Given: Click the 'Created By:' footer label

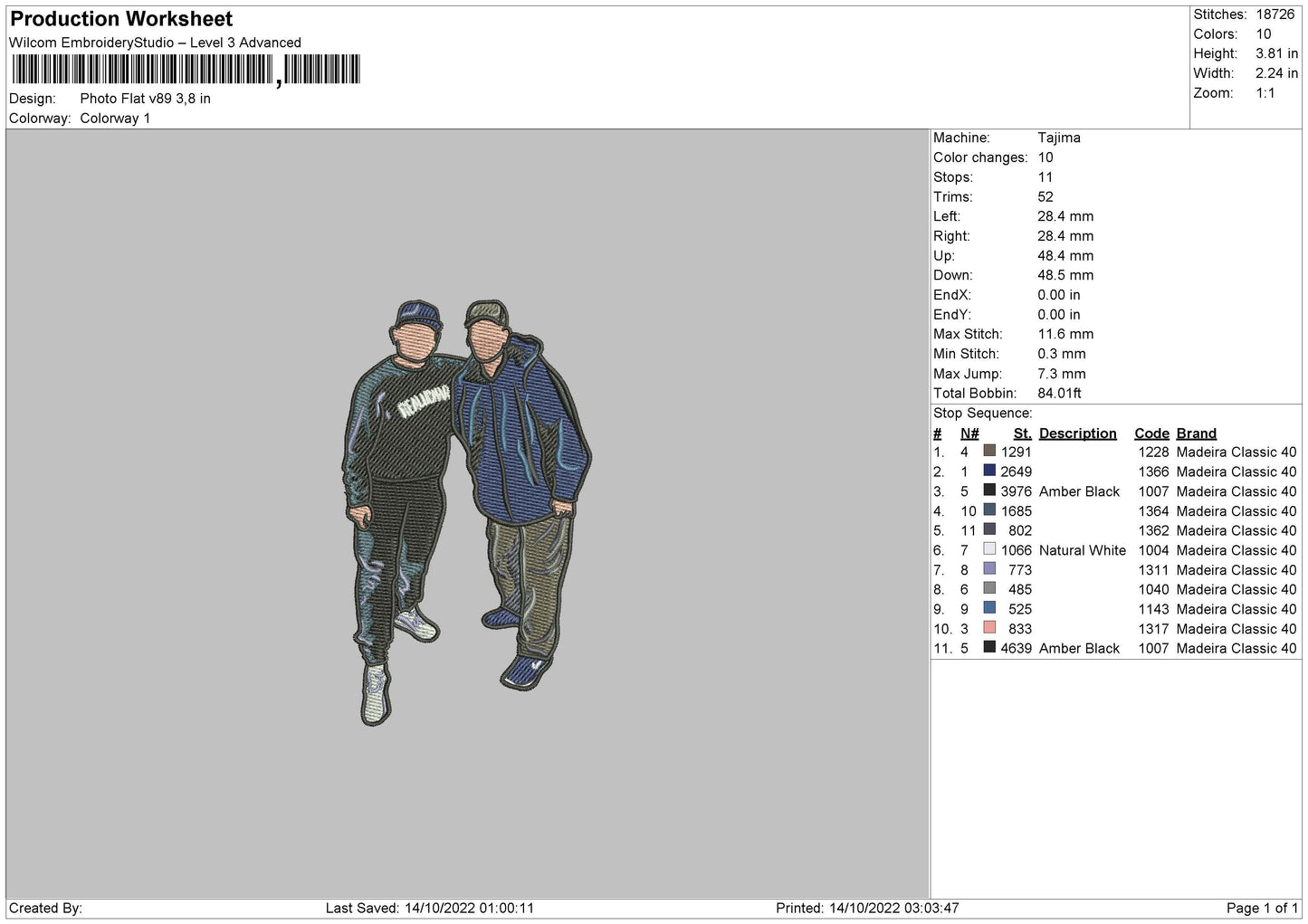Looking at the screenshot, I should point(45,908).
